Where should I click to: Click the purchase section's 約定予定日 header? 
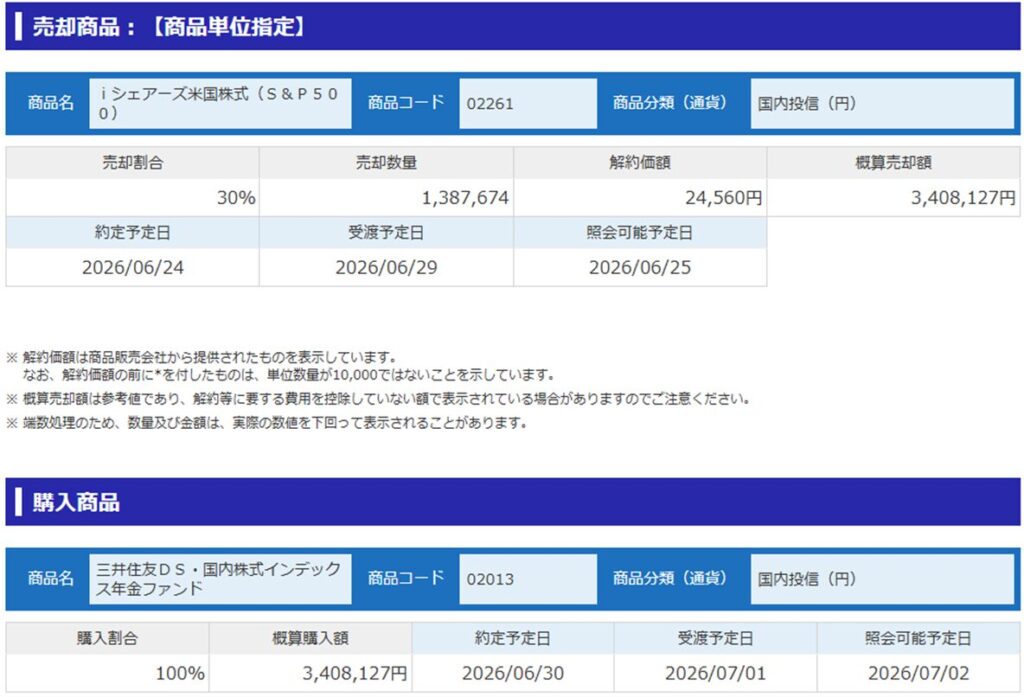[x=513, y=638]
